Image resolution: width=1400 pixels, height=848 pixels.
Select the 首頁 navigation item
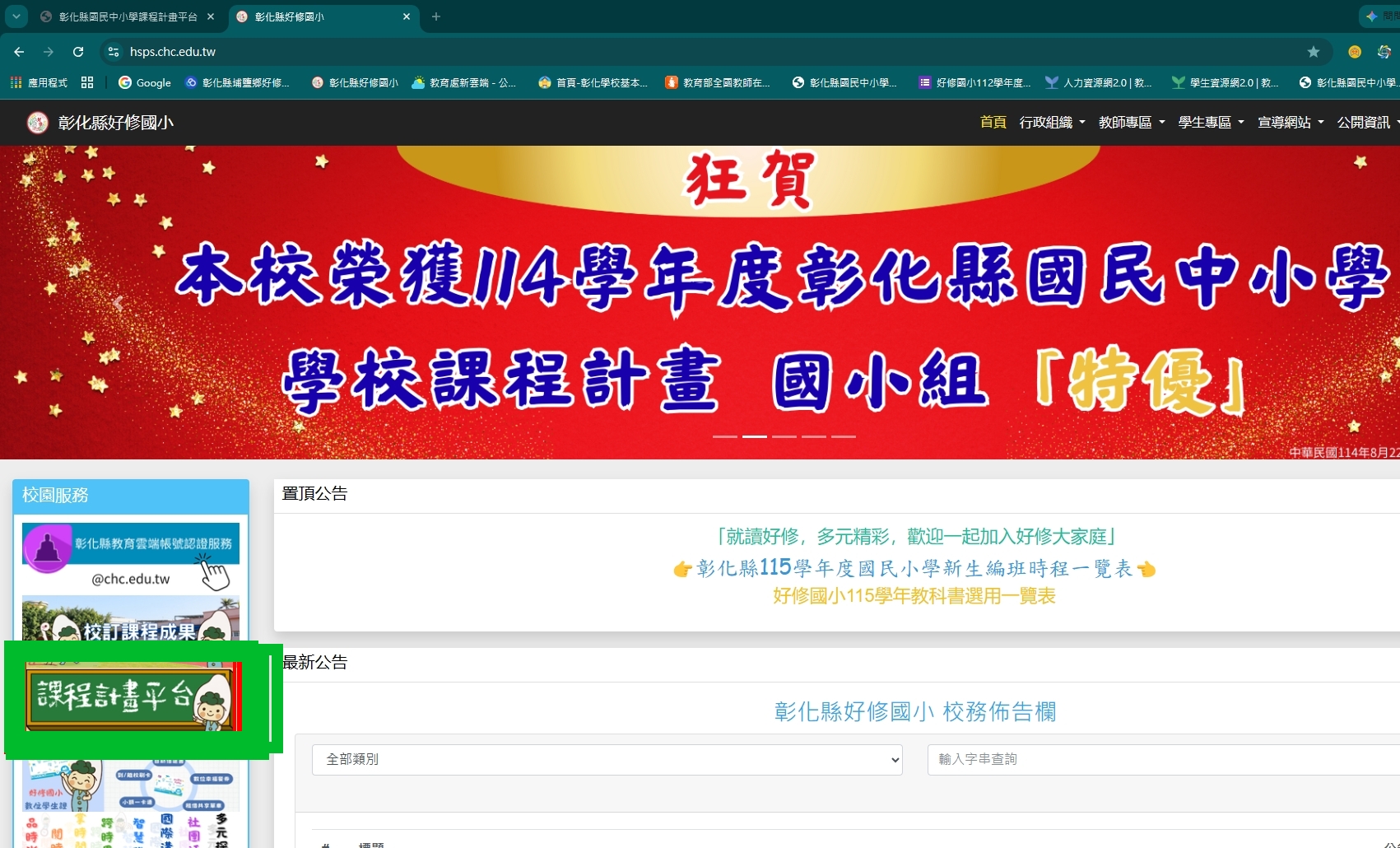pos(993,123)
